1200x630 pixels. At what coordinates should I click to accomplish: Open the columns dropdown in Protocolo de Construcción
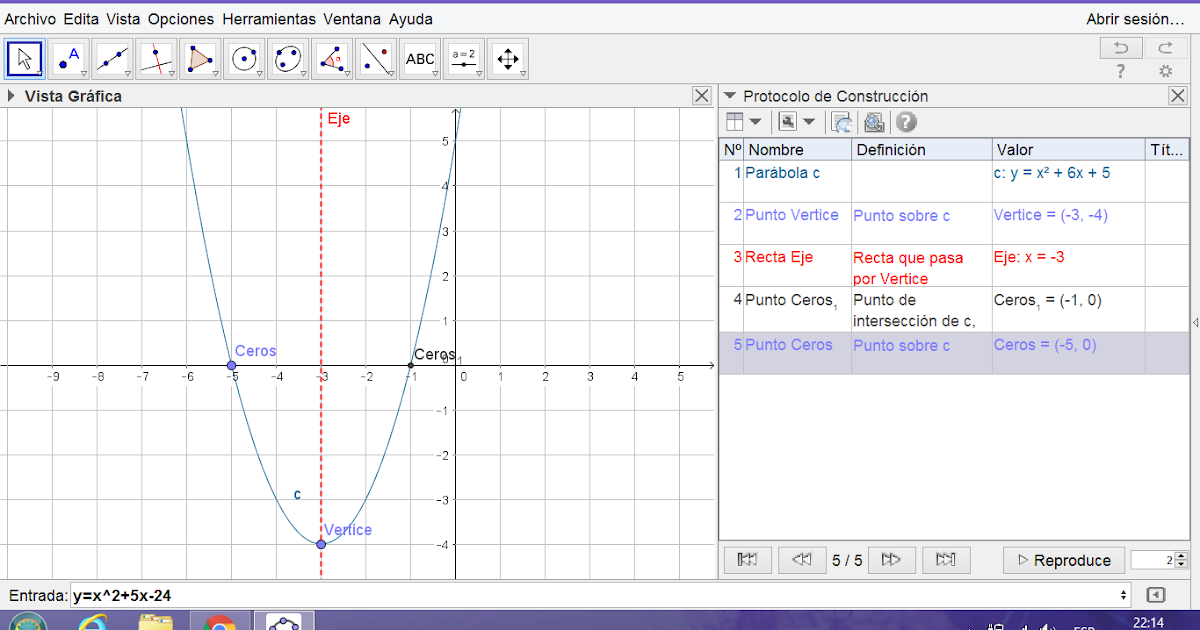(x=754, y=121)
